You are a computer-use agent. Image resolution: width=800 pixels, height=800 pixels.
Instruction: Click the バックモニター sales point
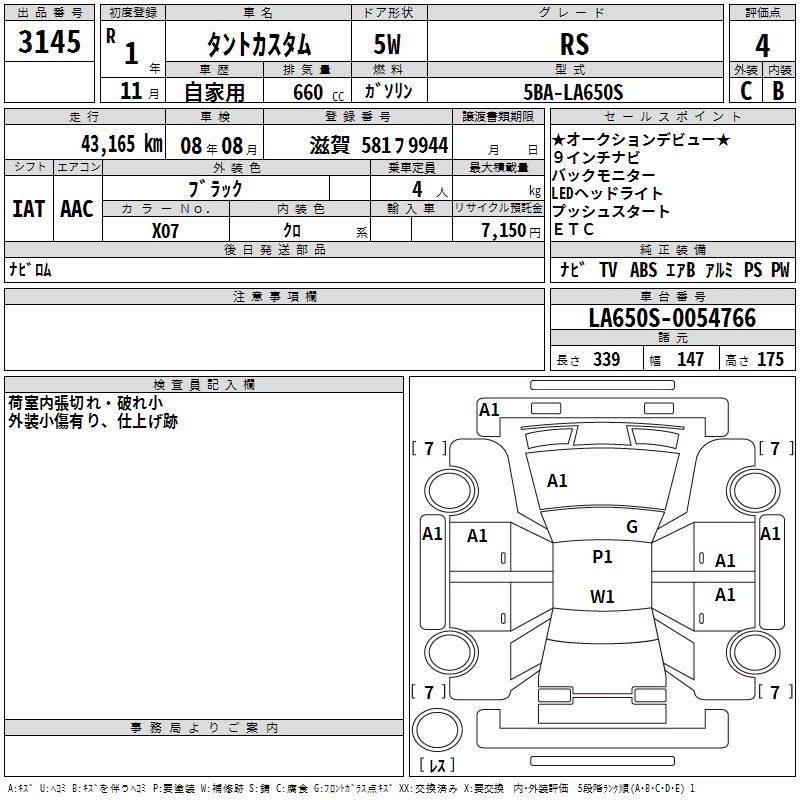(x=604, y=175)
